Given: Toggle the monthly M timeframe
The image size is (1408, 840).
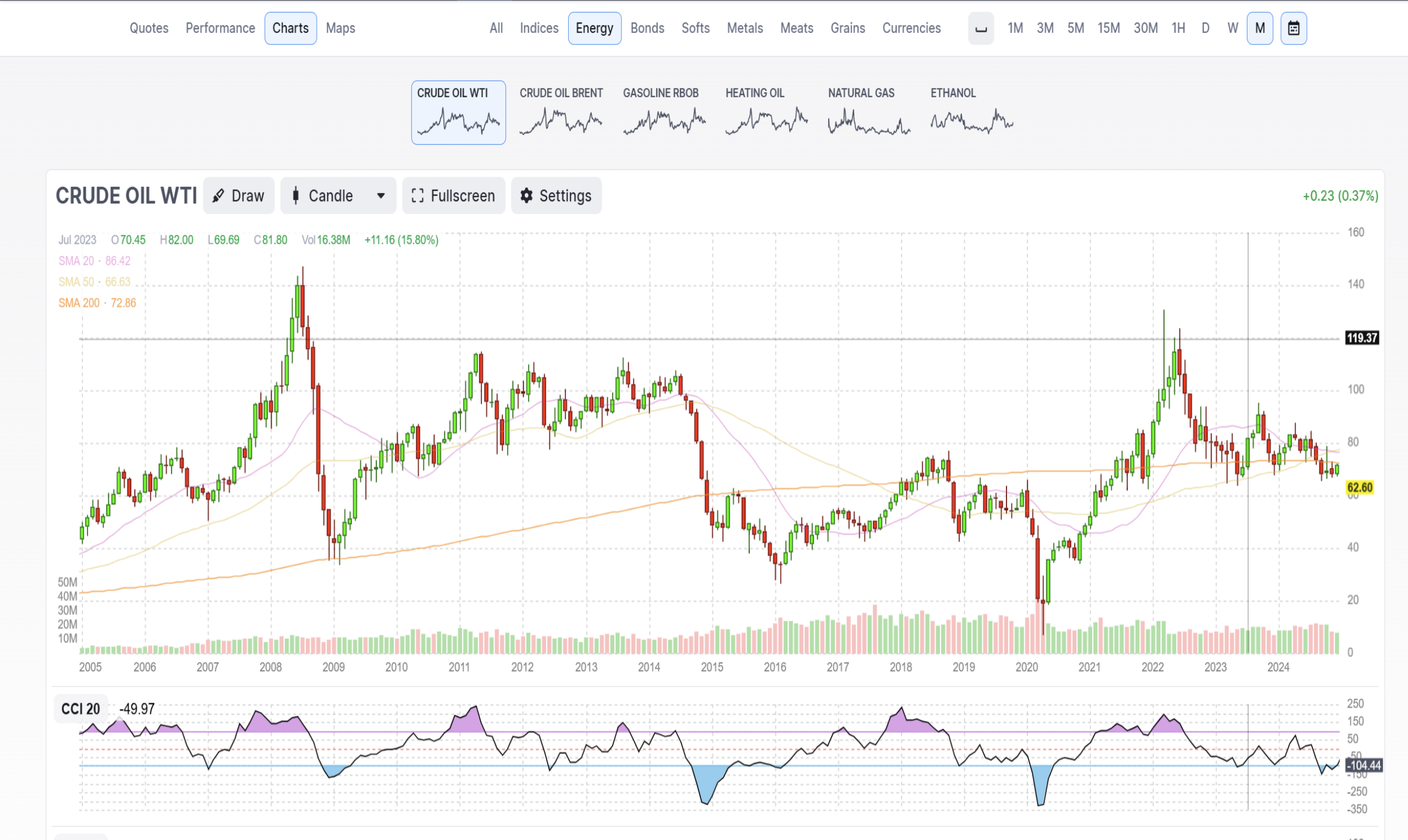Looking at the screenshot, I should (x=1259, y=28).
